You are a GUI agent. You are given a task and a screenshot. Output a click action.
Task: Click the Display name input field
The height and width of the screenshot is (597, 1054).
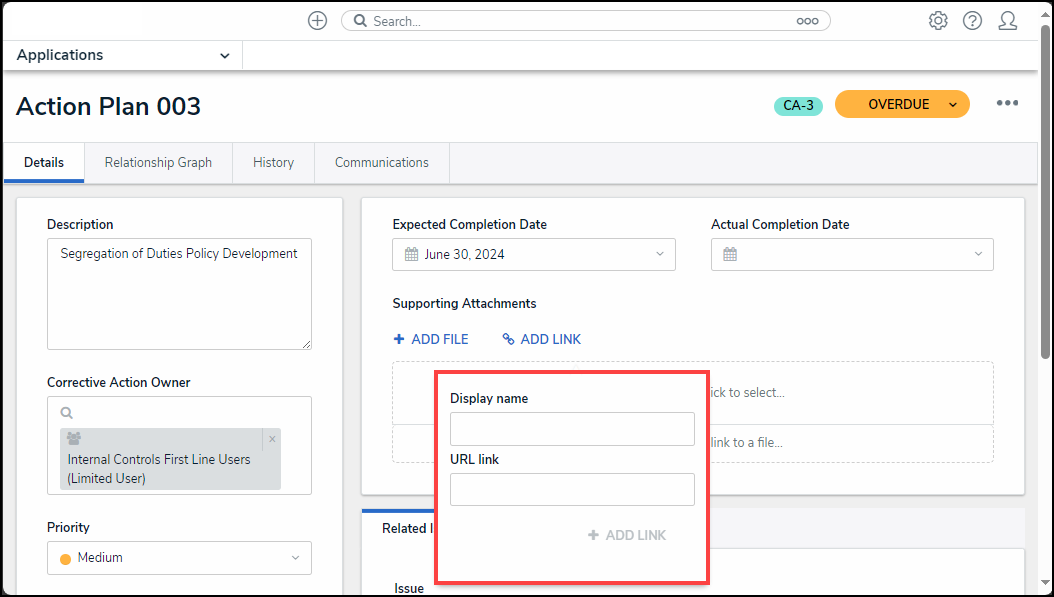click(x=572, y=429)
